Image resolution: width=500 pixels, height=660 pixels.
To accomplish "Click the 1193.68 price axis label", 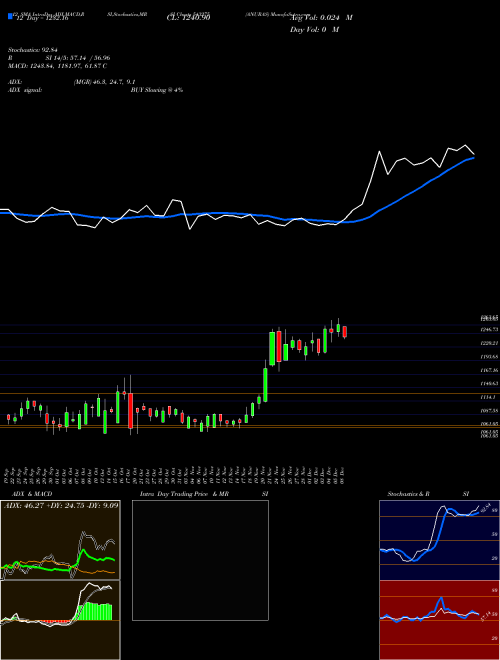I will (x=490, y=357).
